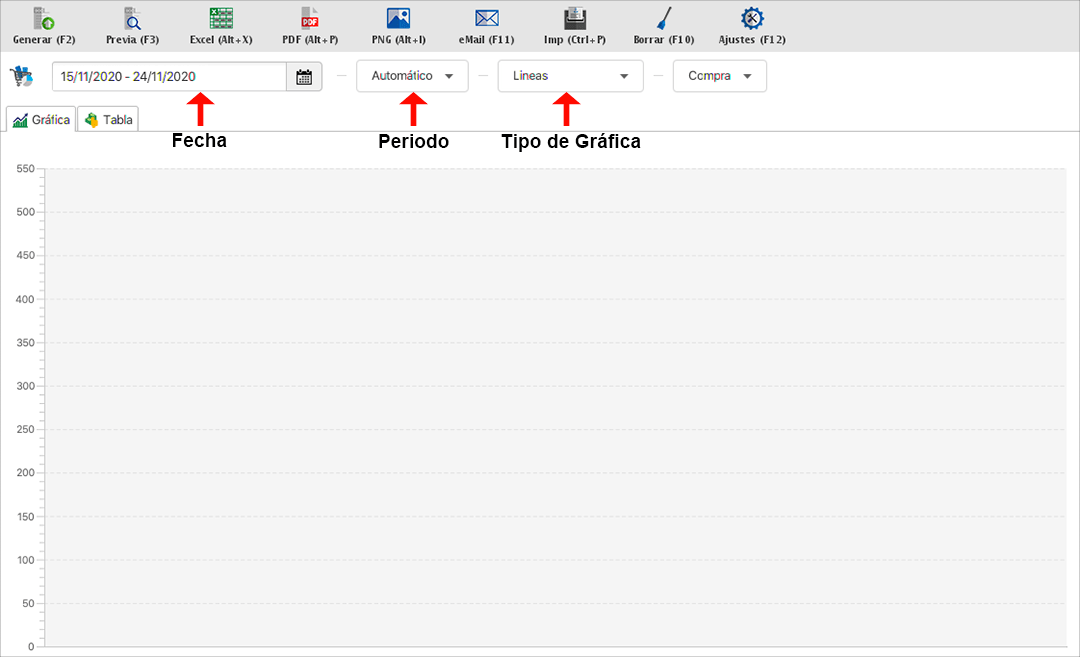Screen dimensions: 1080x657
Task: Click the shopping cart icon beside the date
Action: pyautogui.click(x=19, y=77)
